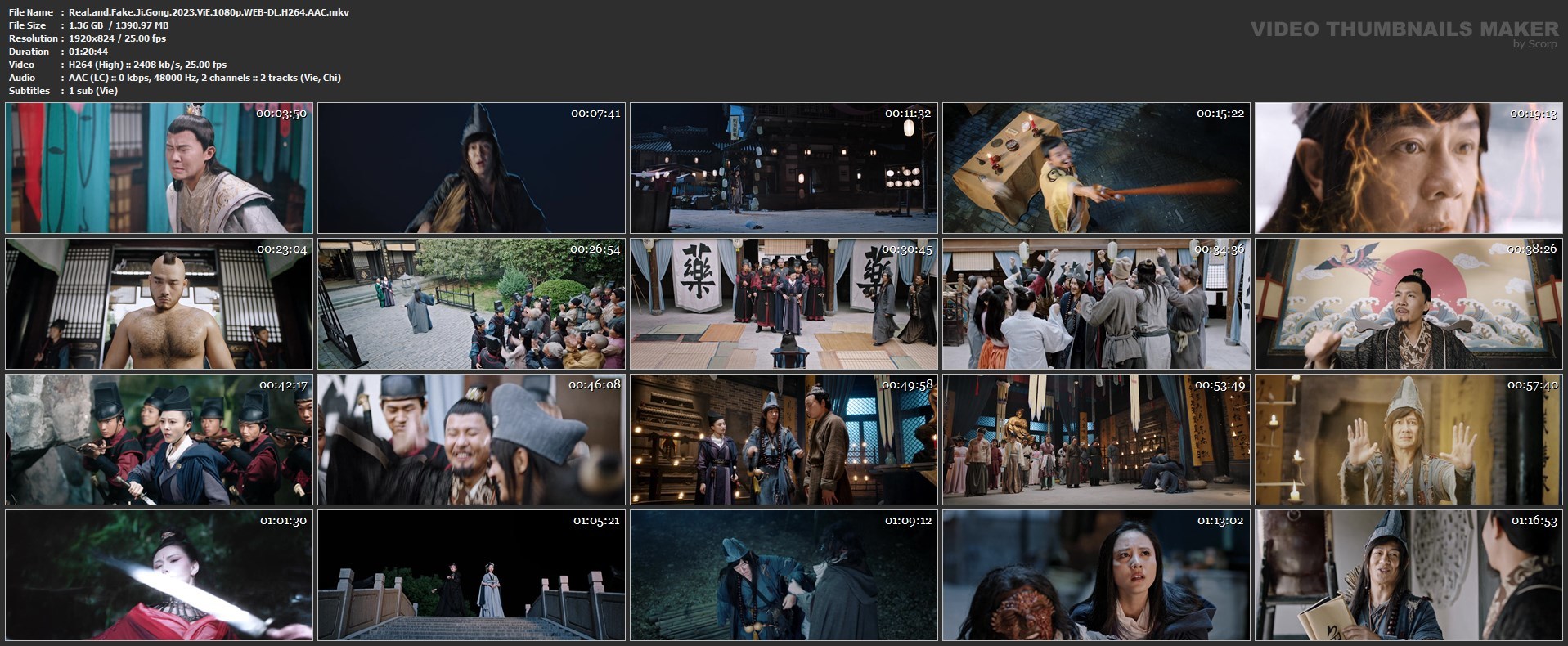The width and height of the screenshot is (1568, 646).
Task: Open the thumbnail at 00:46:08
Action: tap(471, 439)
